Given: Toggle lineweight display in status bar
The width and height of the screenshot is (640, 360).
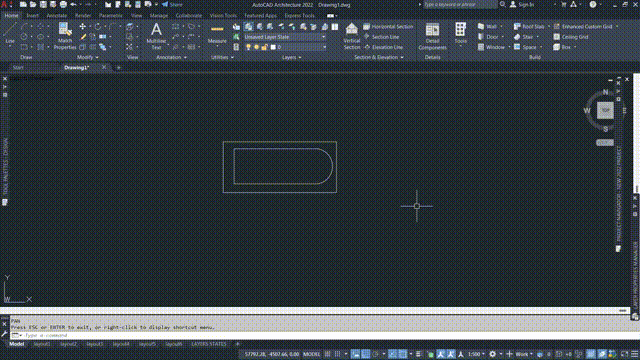Looking at the screenshot, I should [418, 354].
